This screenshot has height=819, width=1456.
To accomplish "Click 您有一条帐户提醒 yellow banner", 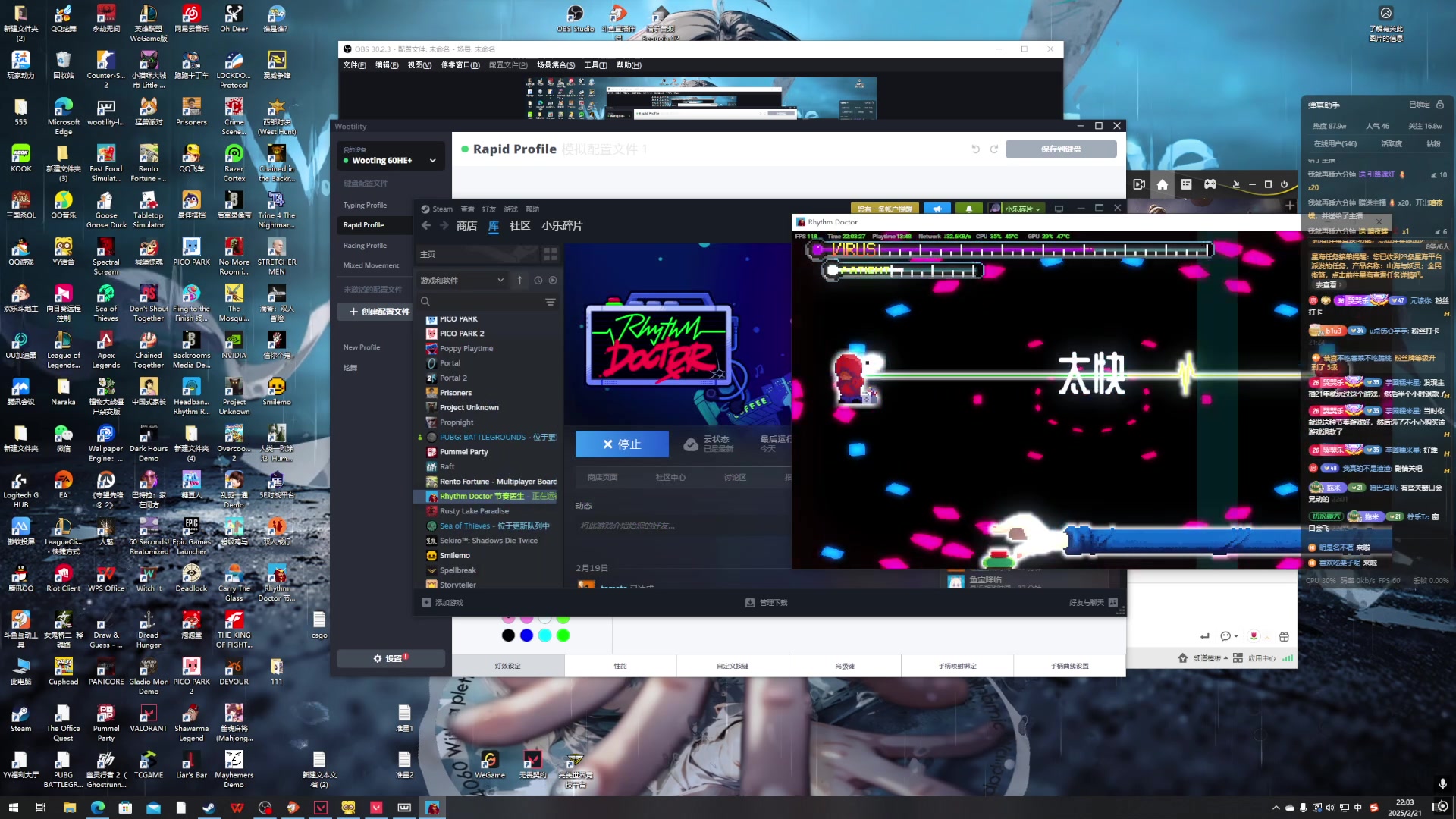I will click(x=884, y=209).
